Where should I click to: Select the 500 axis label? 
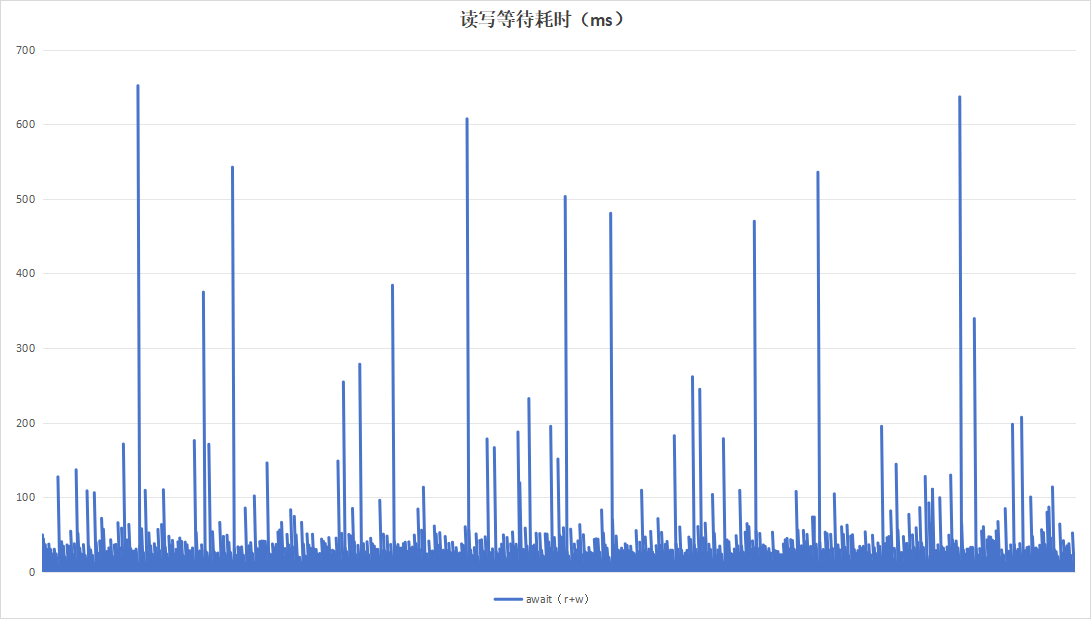(x=26, y=200)
